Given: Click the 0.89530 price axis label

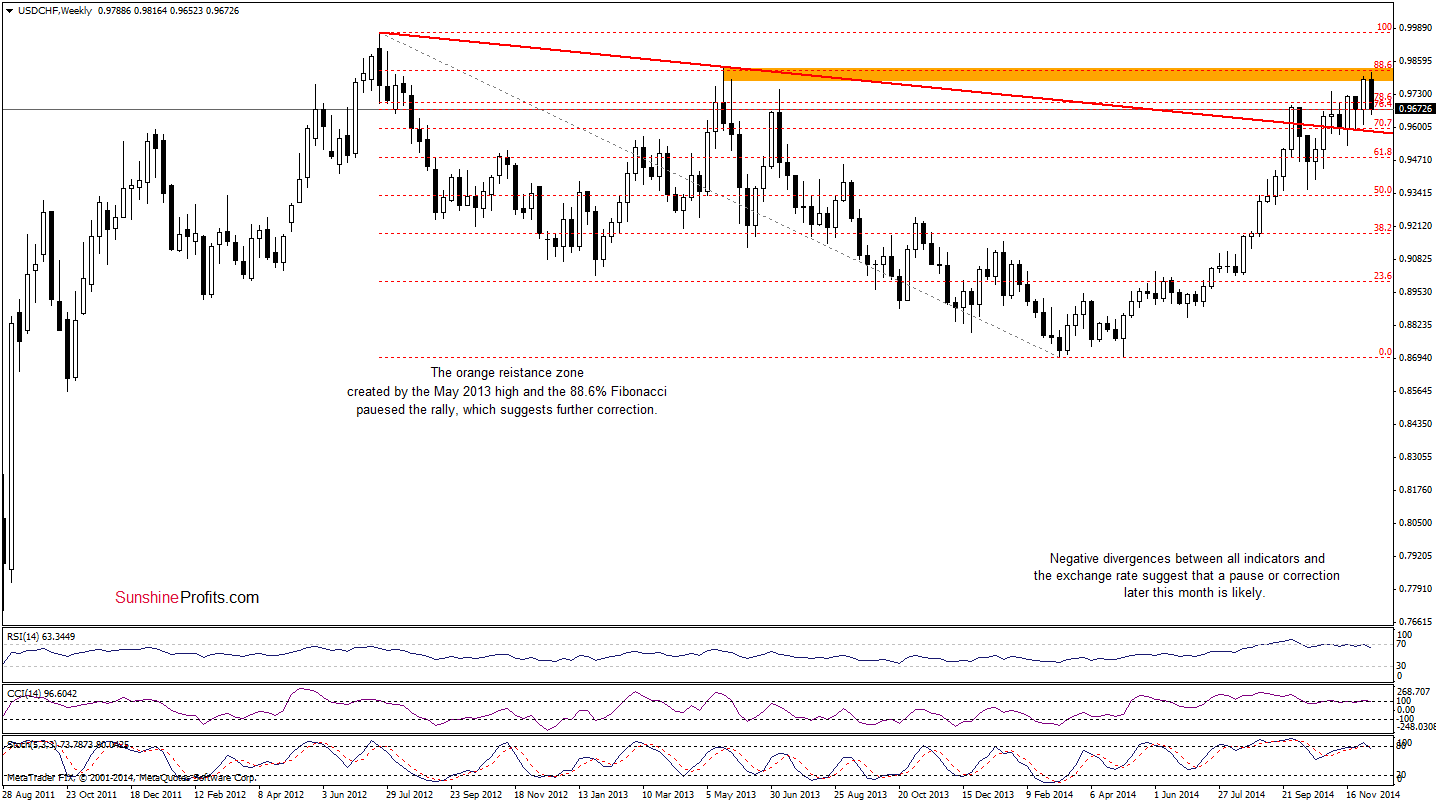Looking at the screenshot, I should [x=1415, y=292].
